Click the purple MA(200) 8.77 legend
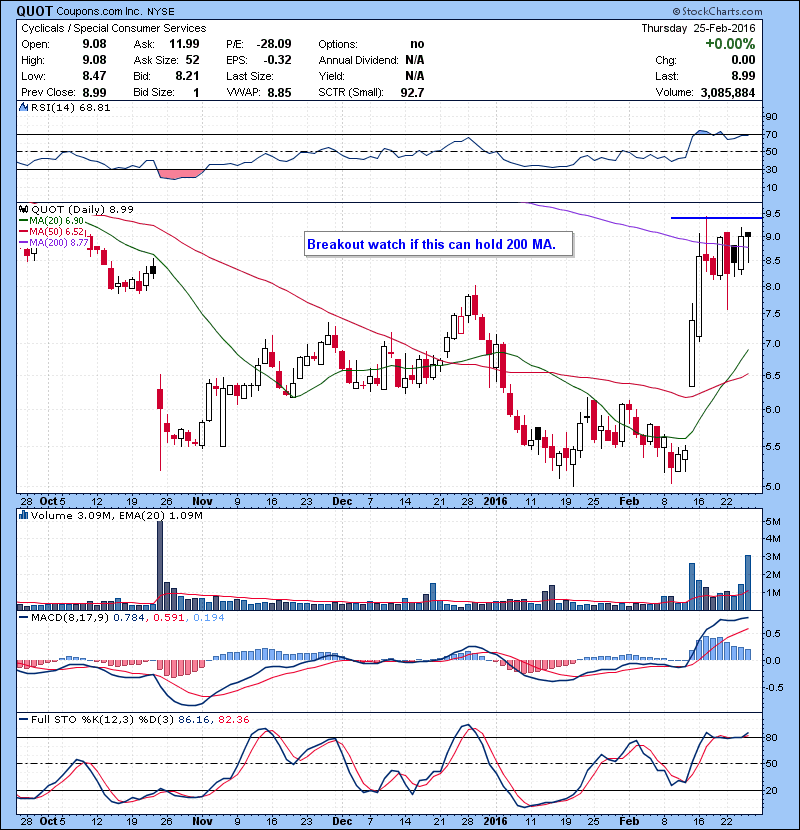 click(54, 242)
